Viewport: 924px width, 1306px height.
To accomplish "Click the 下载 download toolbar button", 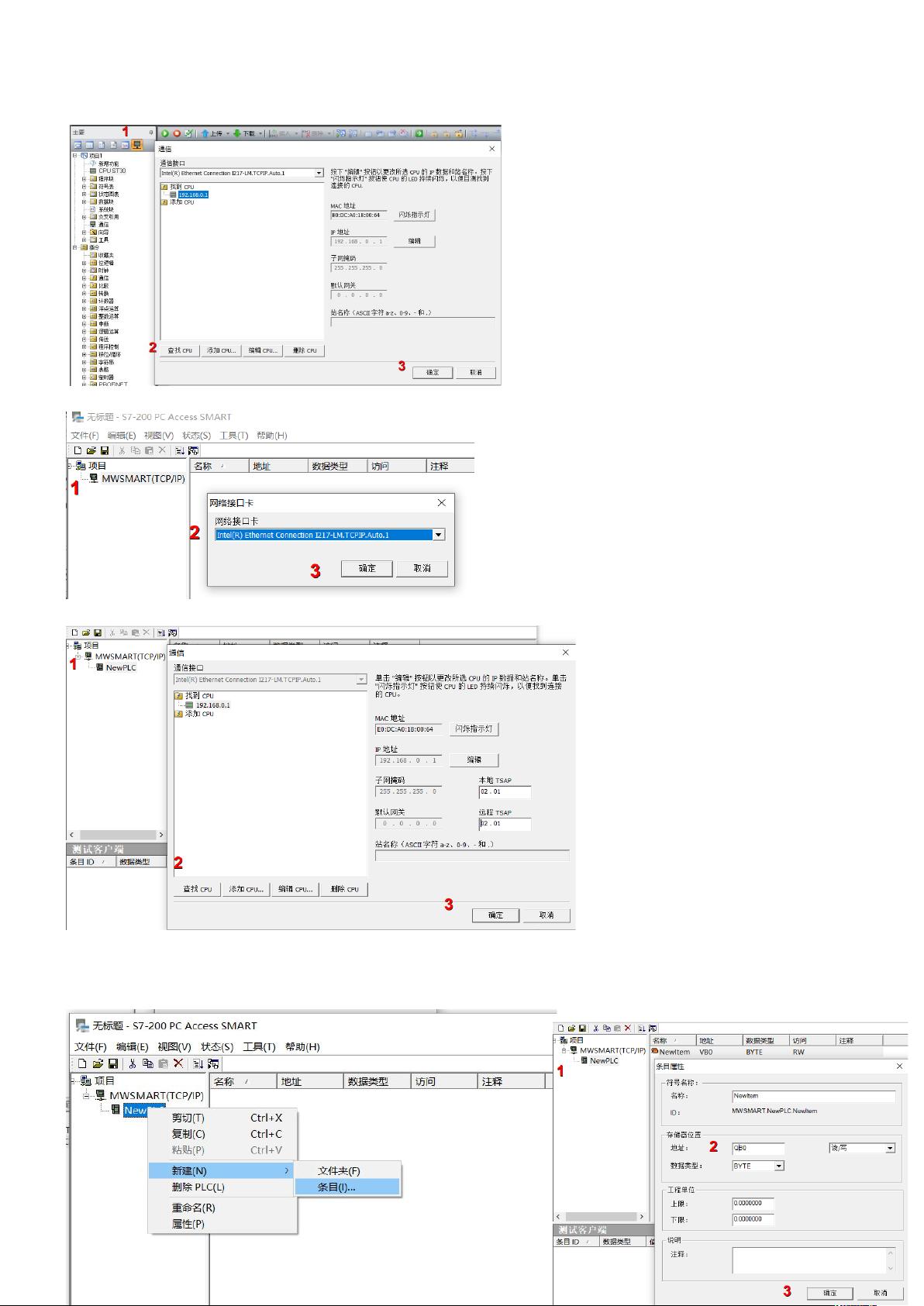I will pyautogui.click(x=245, y=133).
